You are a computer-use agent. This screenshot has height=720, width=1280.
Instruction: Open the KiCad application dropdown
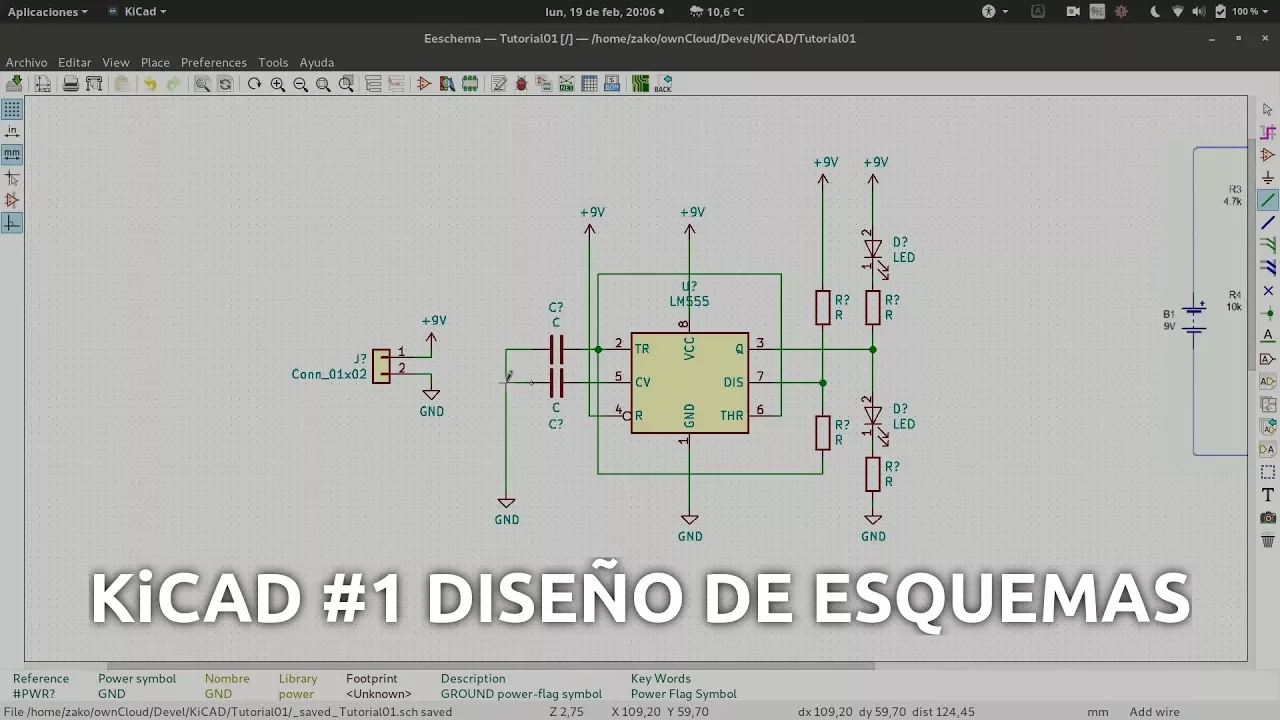pos(138,11)
